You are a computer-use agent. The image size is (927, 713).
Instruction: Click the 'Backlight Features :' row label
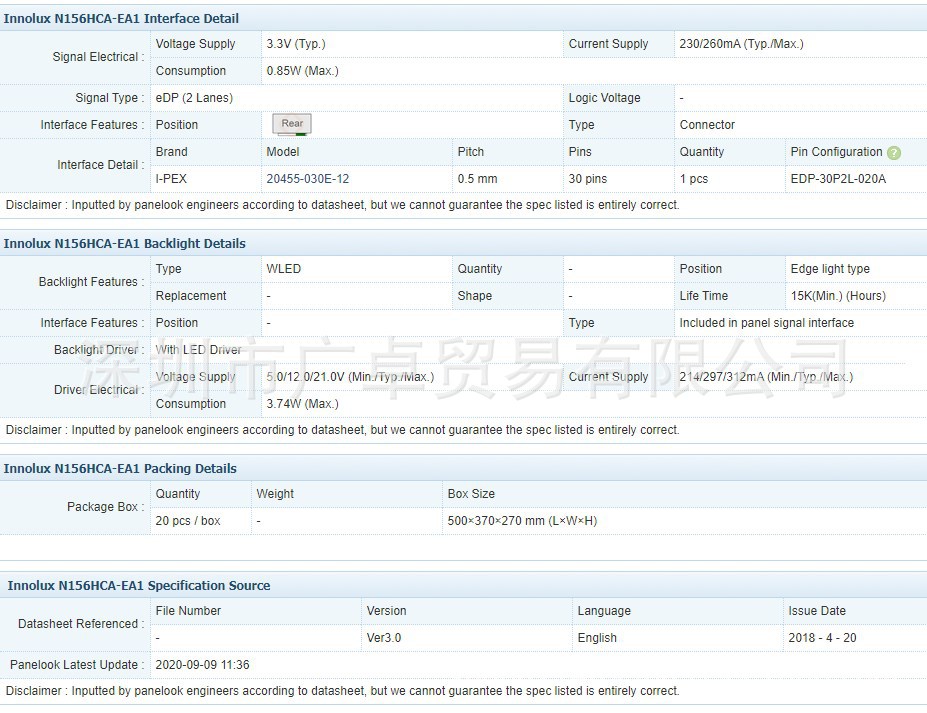[x=92, y=282]
